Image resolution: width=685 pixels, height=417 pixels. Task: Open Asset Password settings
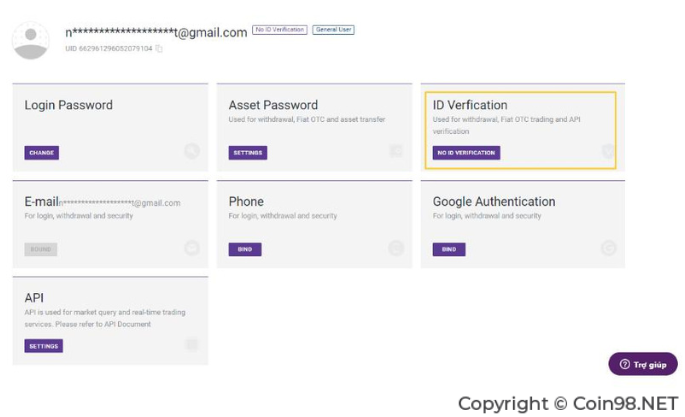[x=248, y=153]
